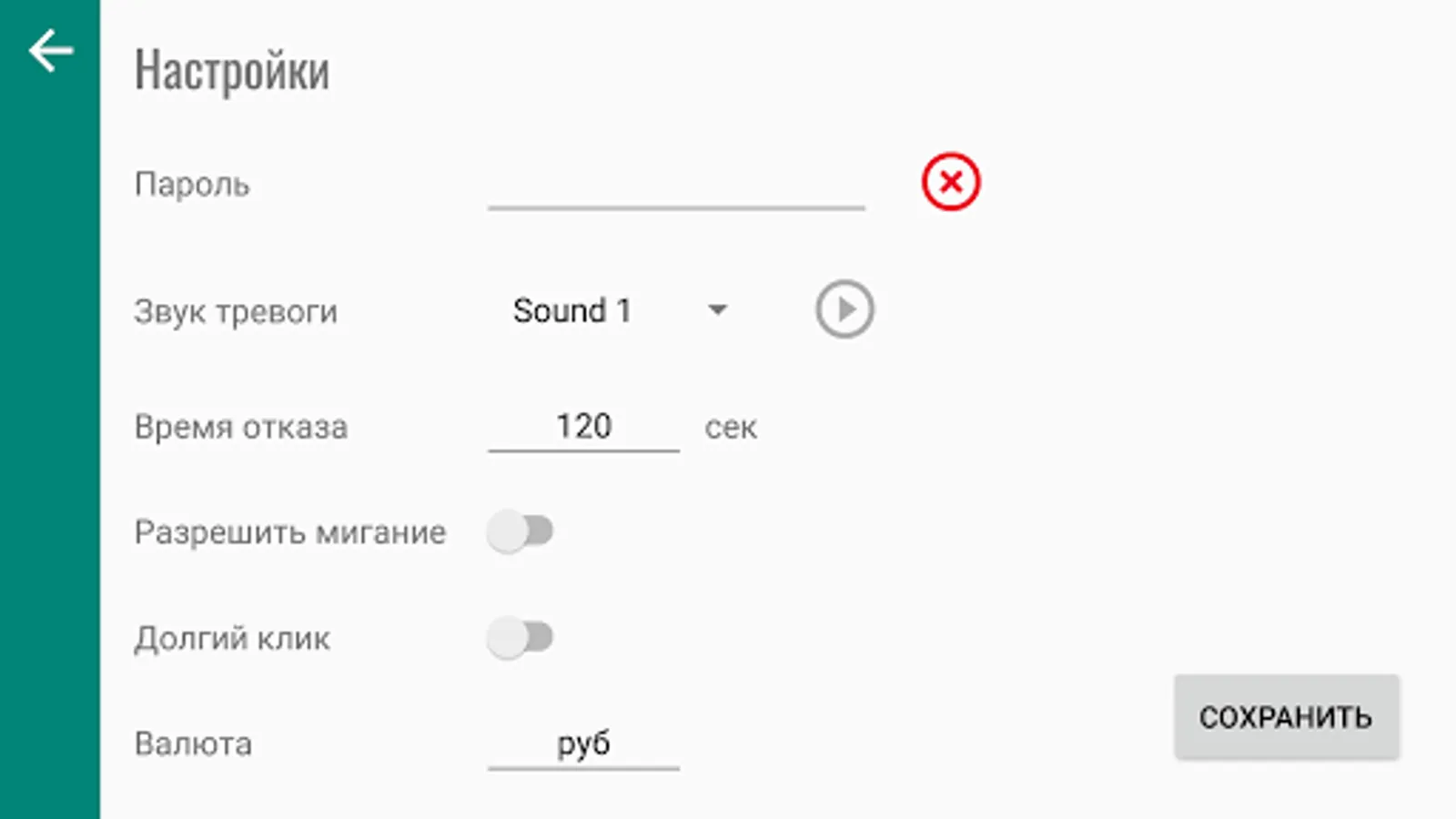Open the Sound 1 selection spinner text
Screen dimensions: 1456x819
tap(571, 310)
